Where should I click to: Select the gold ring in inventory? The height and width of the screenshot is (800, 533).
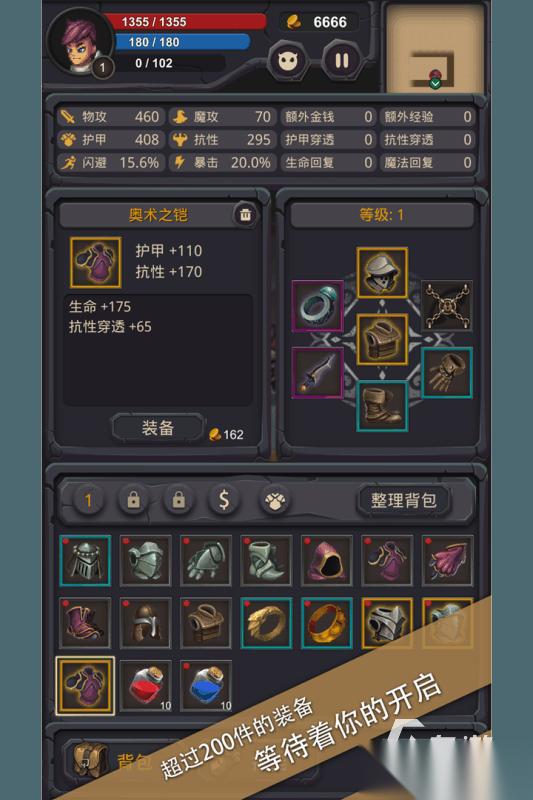click(326, 622)
